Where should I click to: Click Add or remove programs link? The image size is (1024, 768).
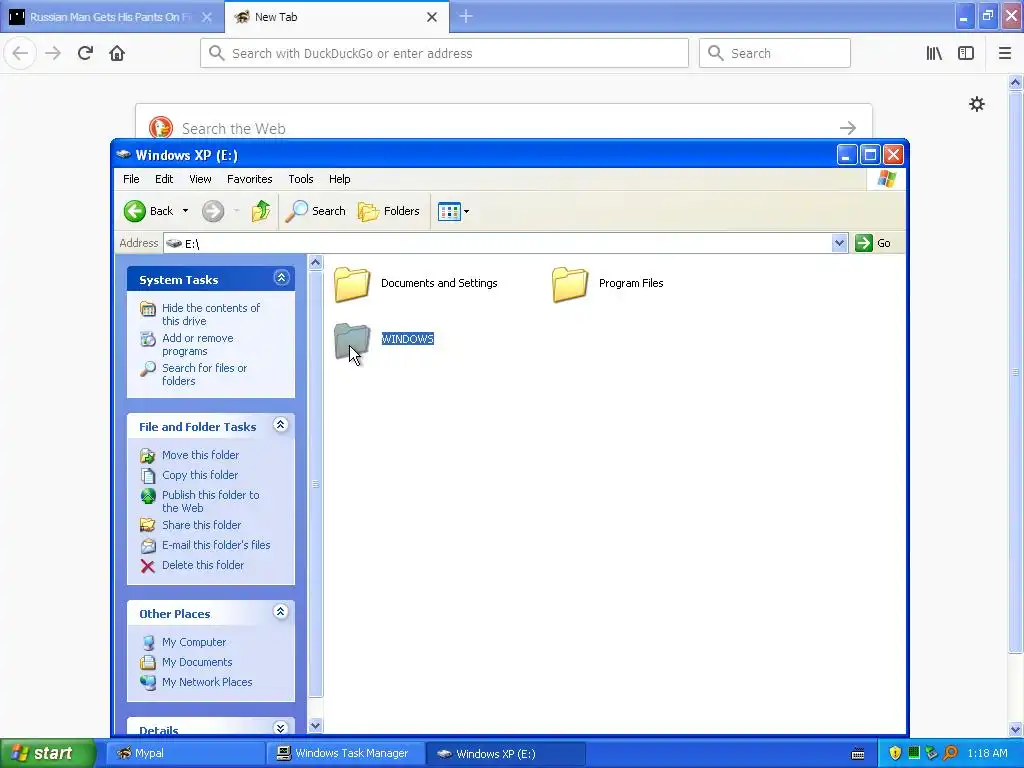pyautogui.click(x=197, y=344)
